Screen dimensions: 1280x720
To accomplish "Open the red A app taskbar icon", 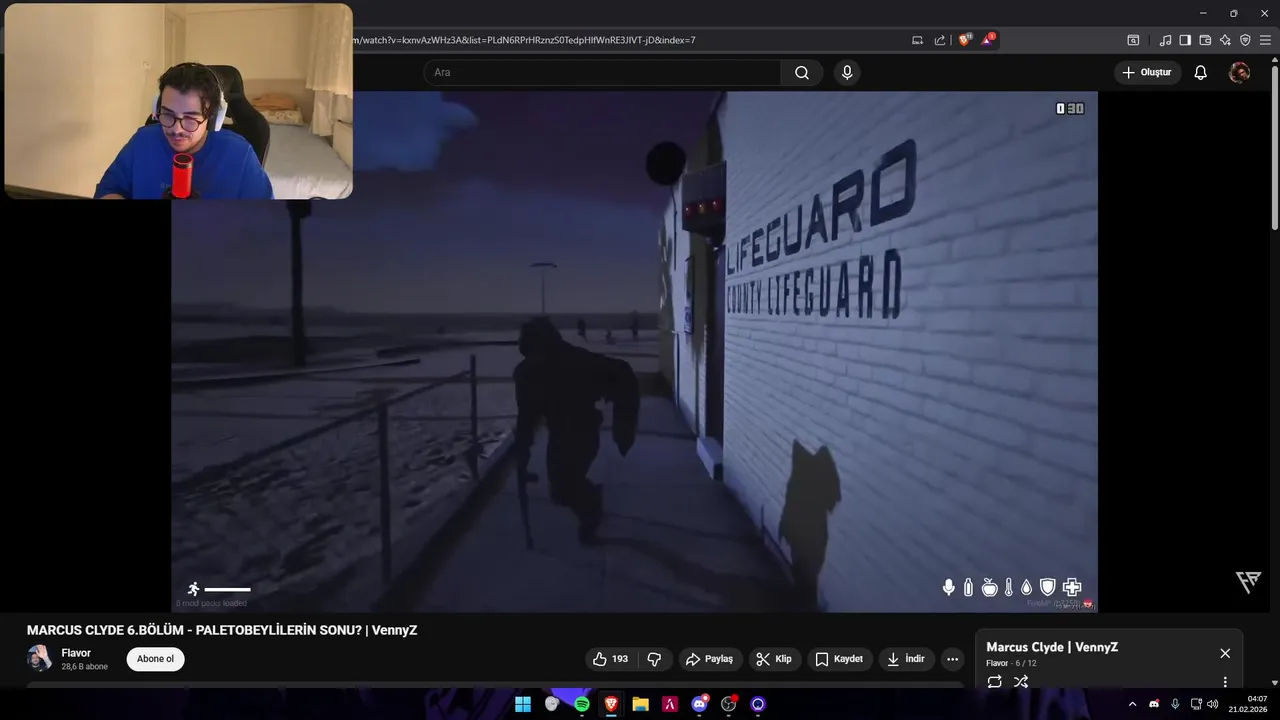I will (670, 704).
